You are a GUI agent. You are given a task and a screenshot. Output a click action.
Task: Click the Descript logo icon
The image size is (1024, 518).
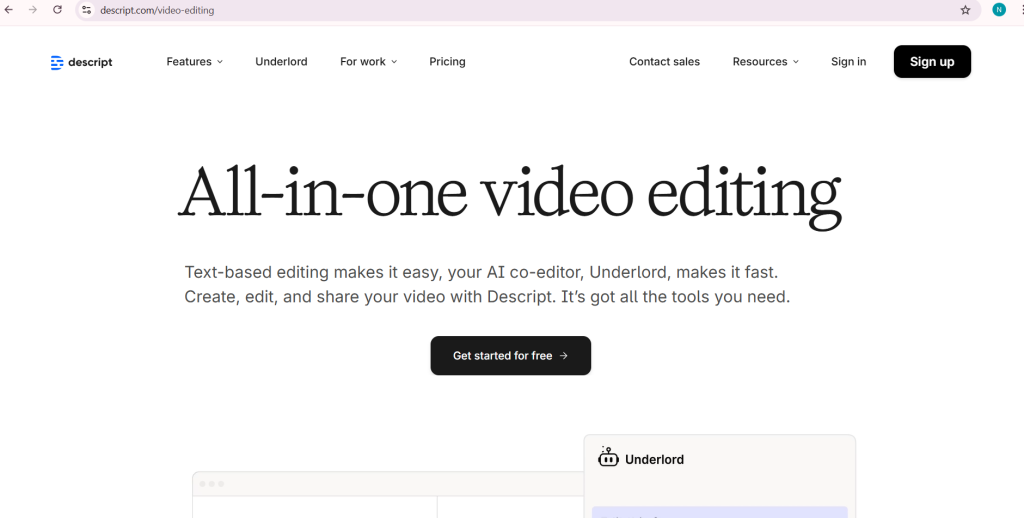(x=57, y=62)
